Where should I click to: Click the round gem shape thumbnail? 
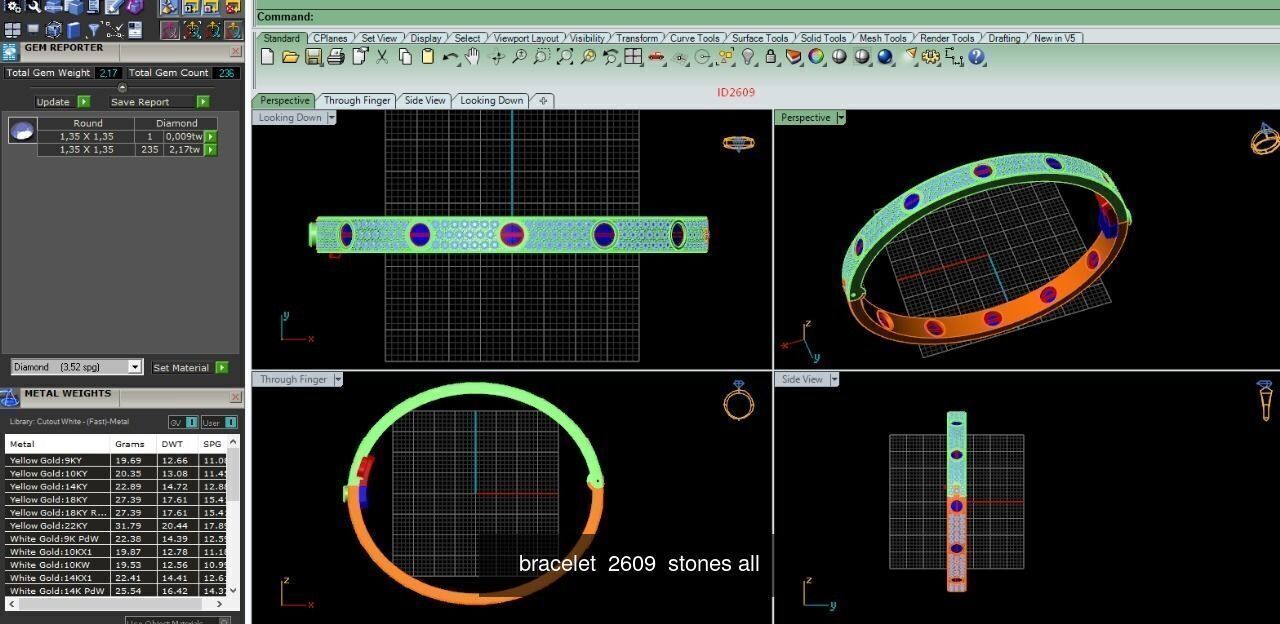(22, 130)
